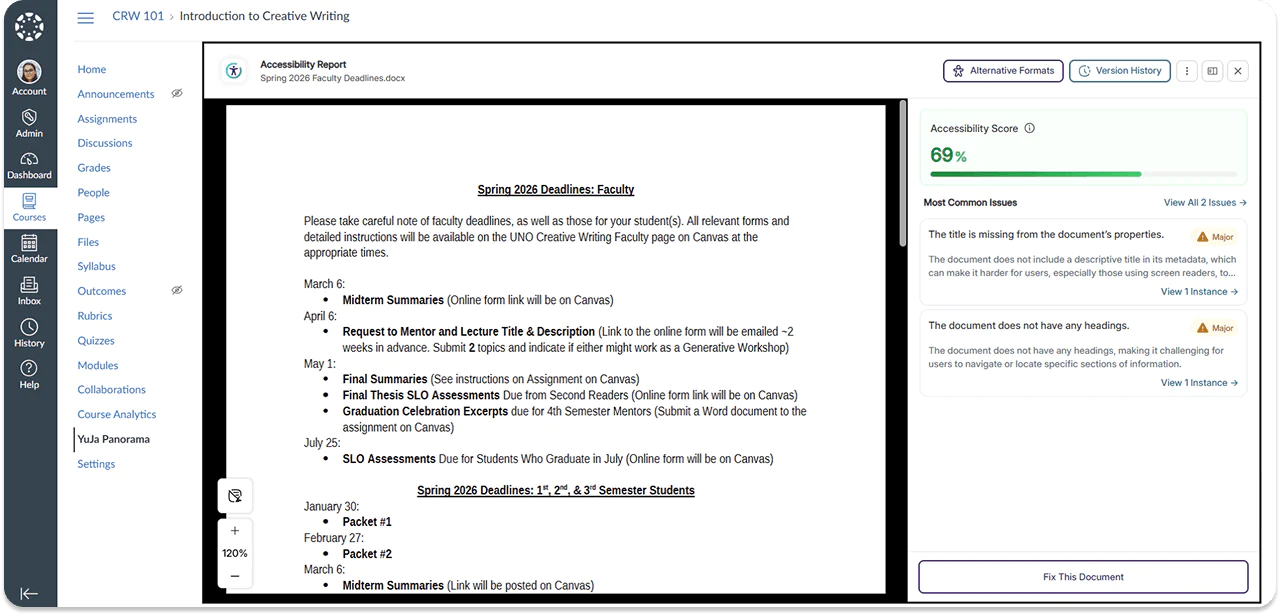Screen dimensions: 1280x615
Task: Click the Major badge on no headings issue
Action: click(1216, 328)
